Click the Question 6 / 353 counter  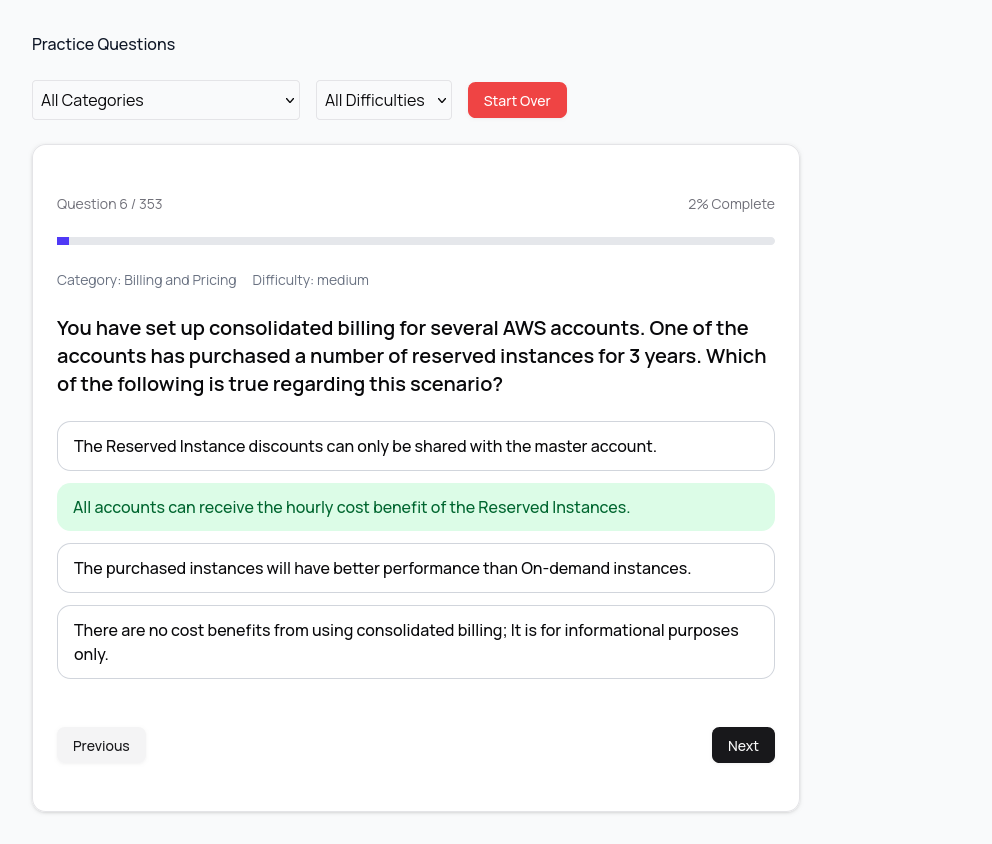[x=109, y=204]
